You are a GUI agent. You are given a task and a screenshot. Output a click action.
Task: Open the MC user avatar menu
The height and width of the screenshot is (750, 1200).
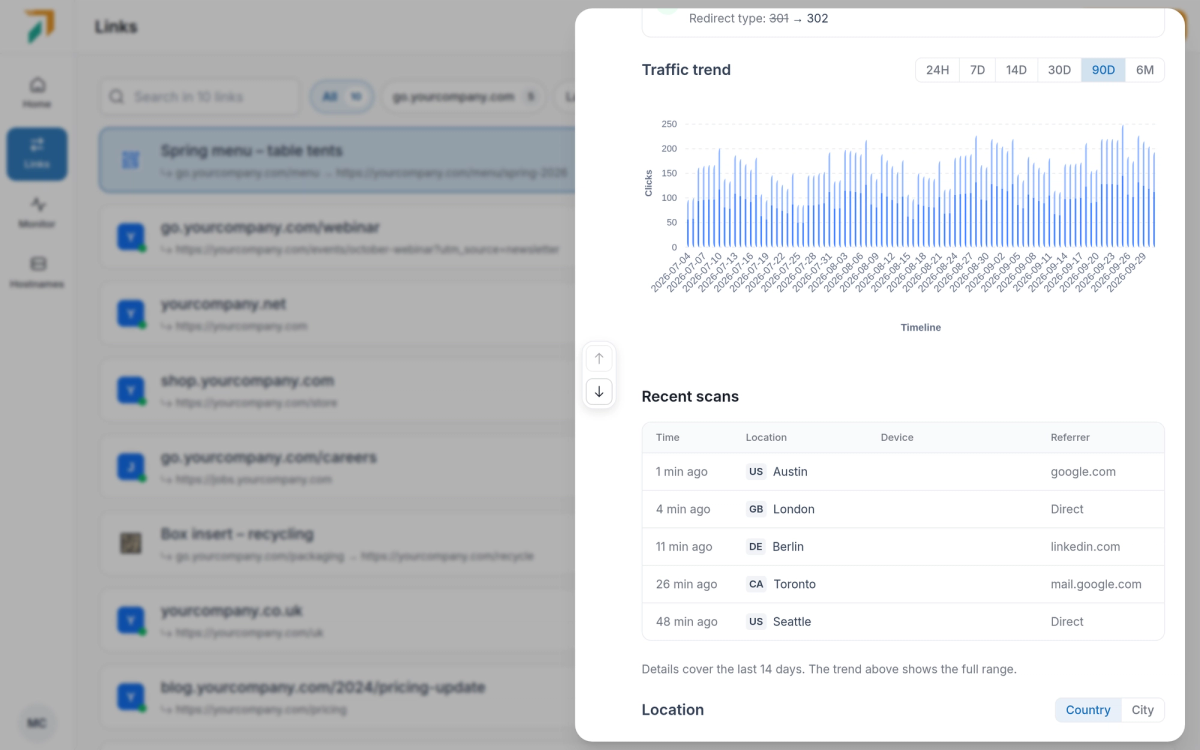point(37,723)
